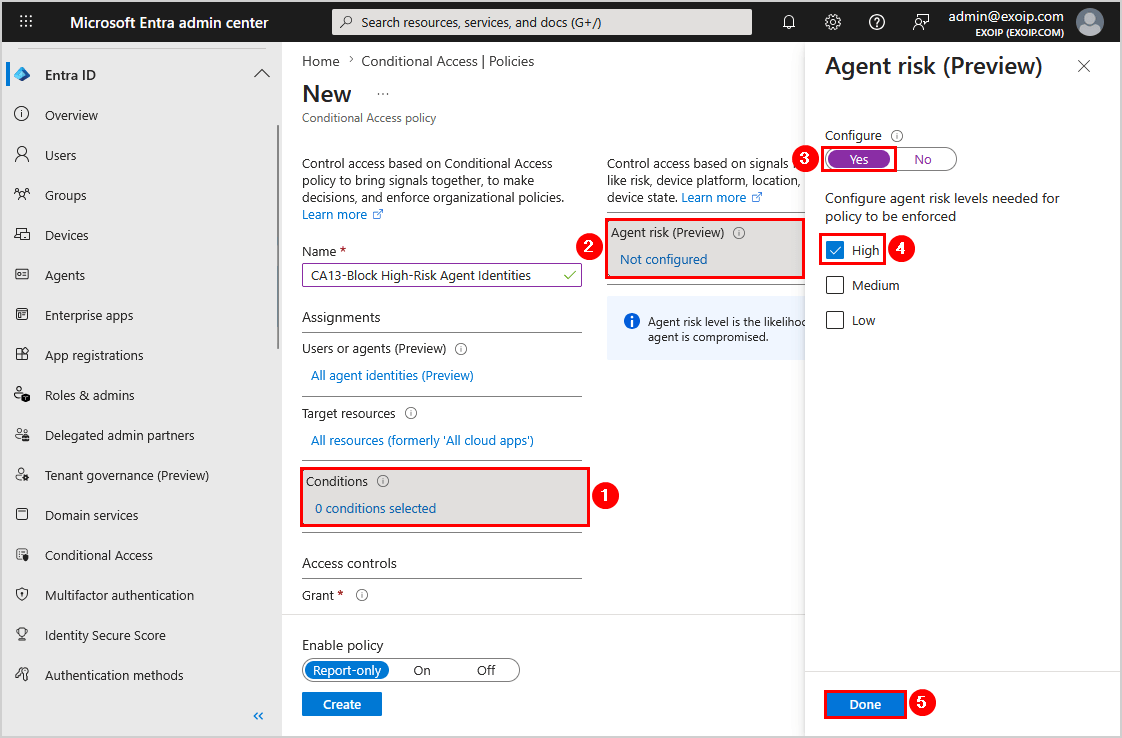Open the app launcher waffle icon
This screenshot has width=1122, height=738.
coord(26,21)
